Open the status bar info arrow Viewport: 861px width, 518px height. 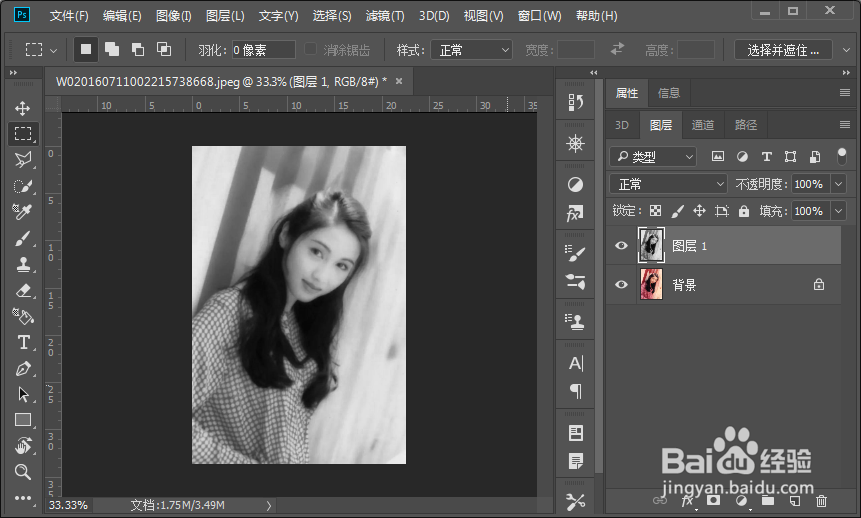269,505
